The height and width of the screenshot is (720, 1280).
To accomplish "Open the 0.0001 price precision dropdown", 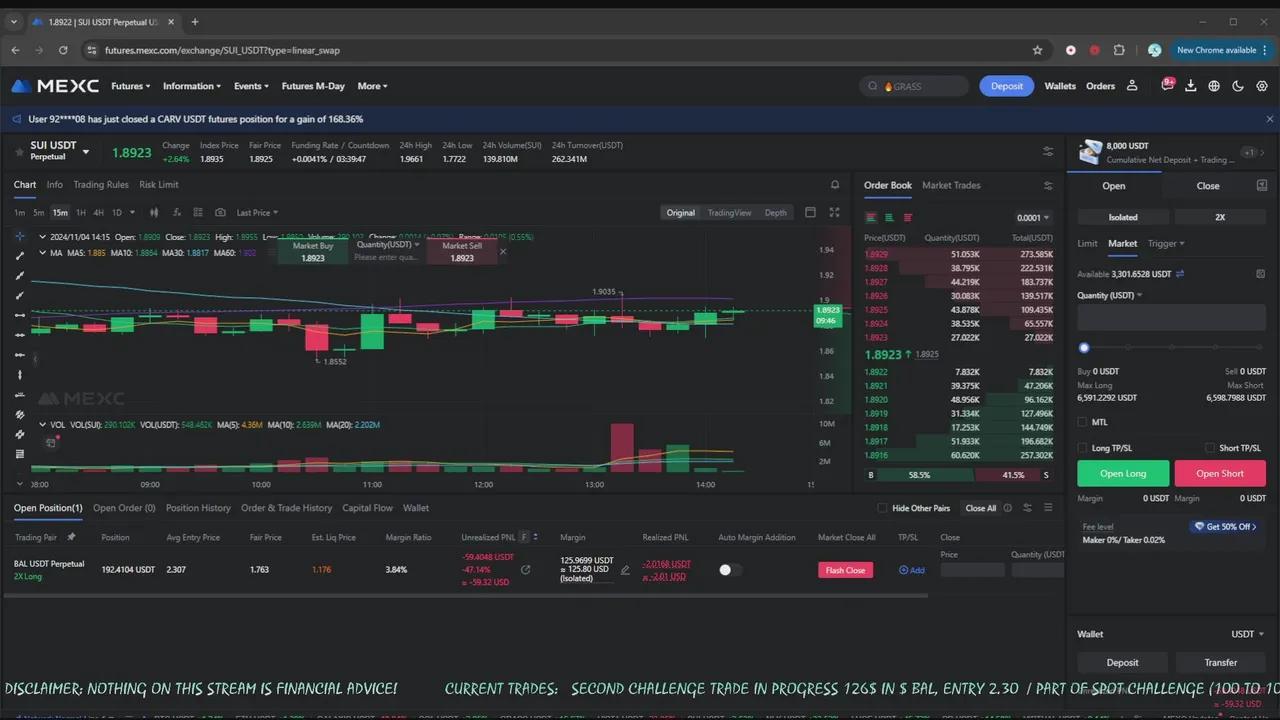I will pyautogui.click(x=1033, y=217).
